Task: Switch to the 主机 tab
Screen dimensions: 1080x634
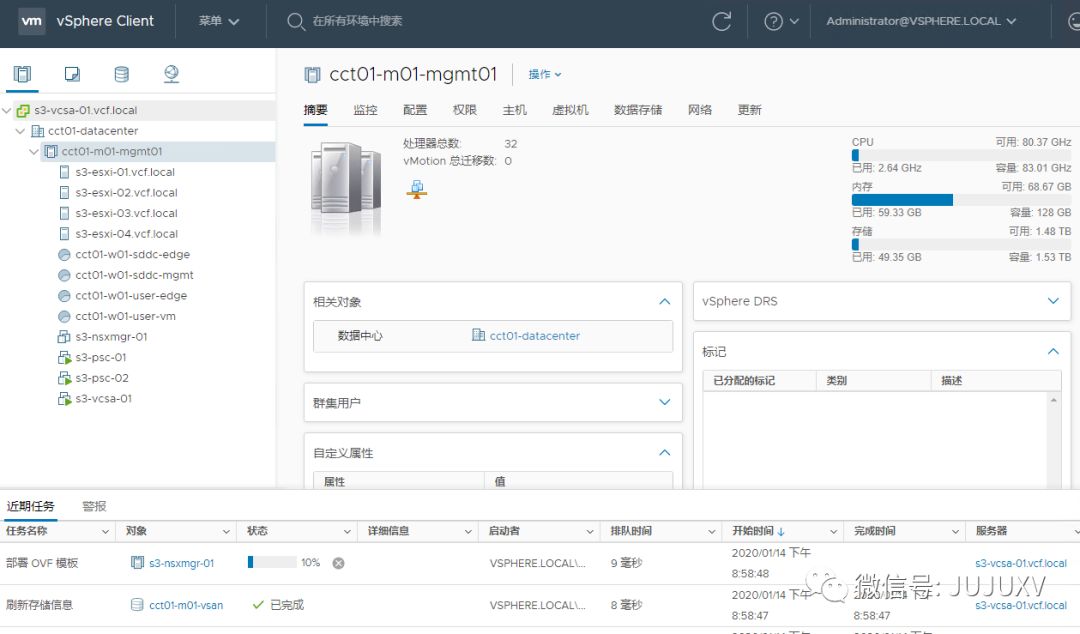Action: (x=514, y=110)
